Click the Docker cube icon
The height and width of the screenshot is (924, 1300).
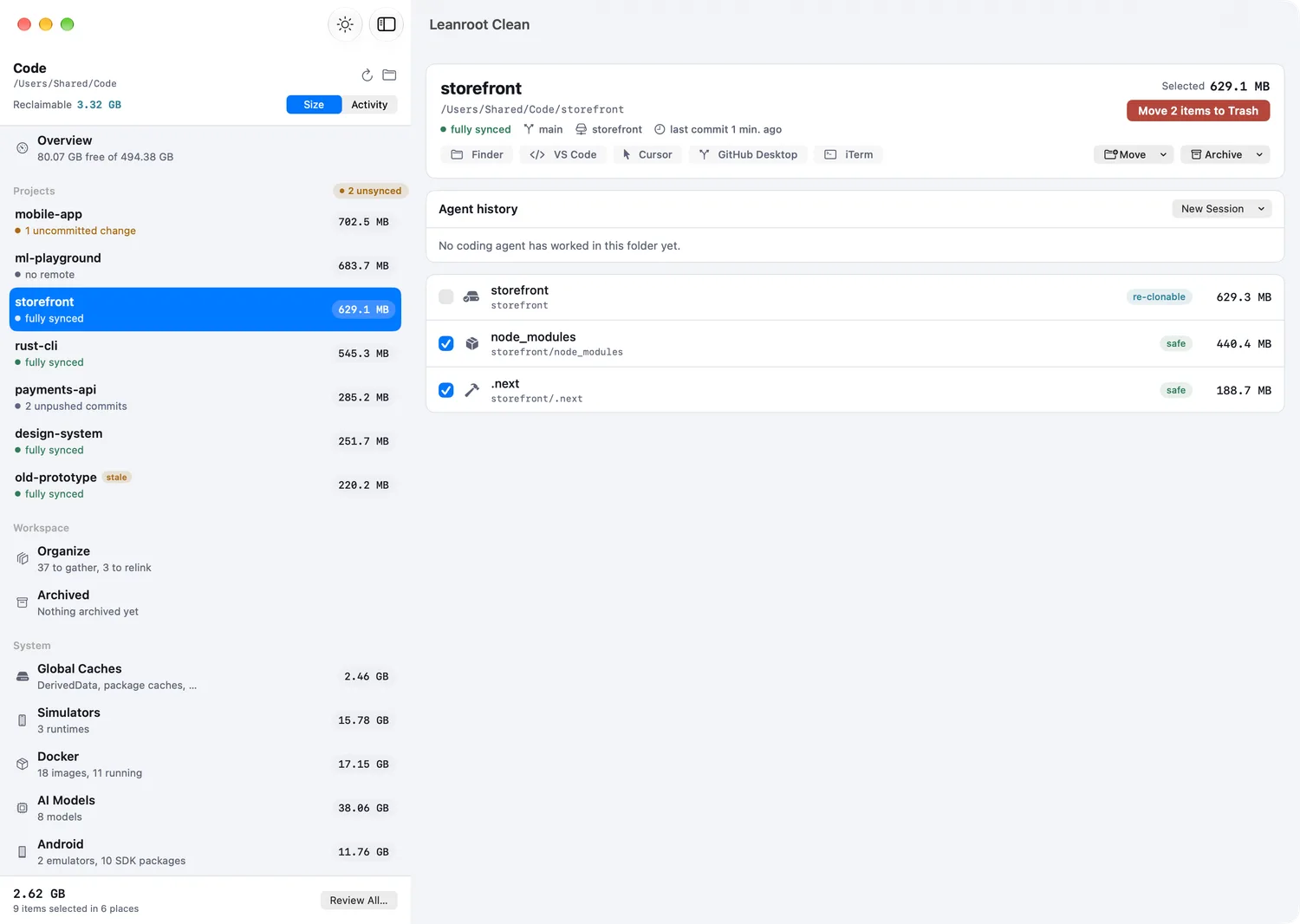pyautogui.click(x=23, y=764)
